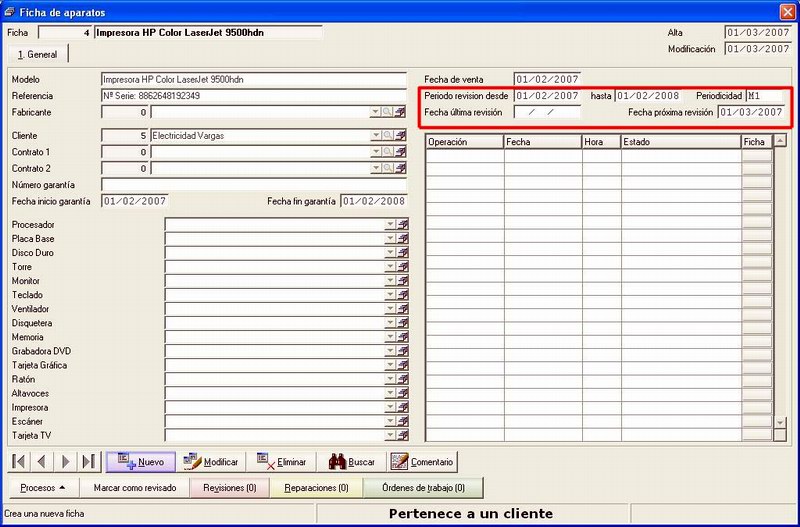Click the edit icon beside Procesador field
The width and height of the screenshot is (800, 527).
point(403,224)
